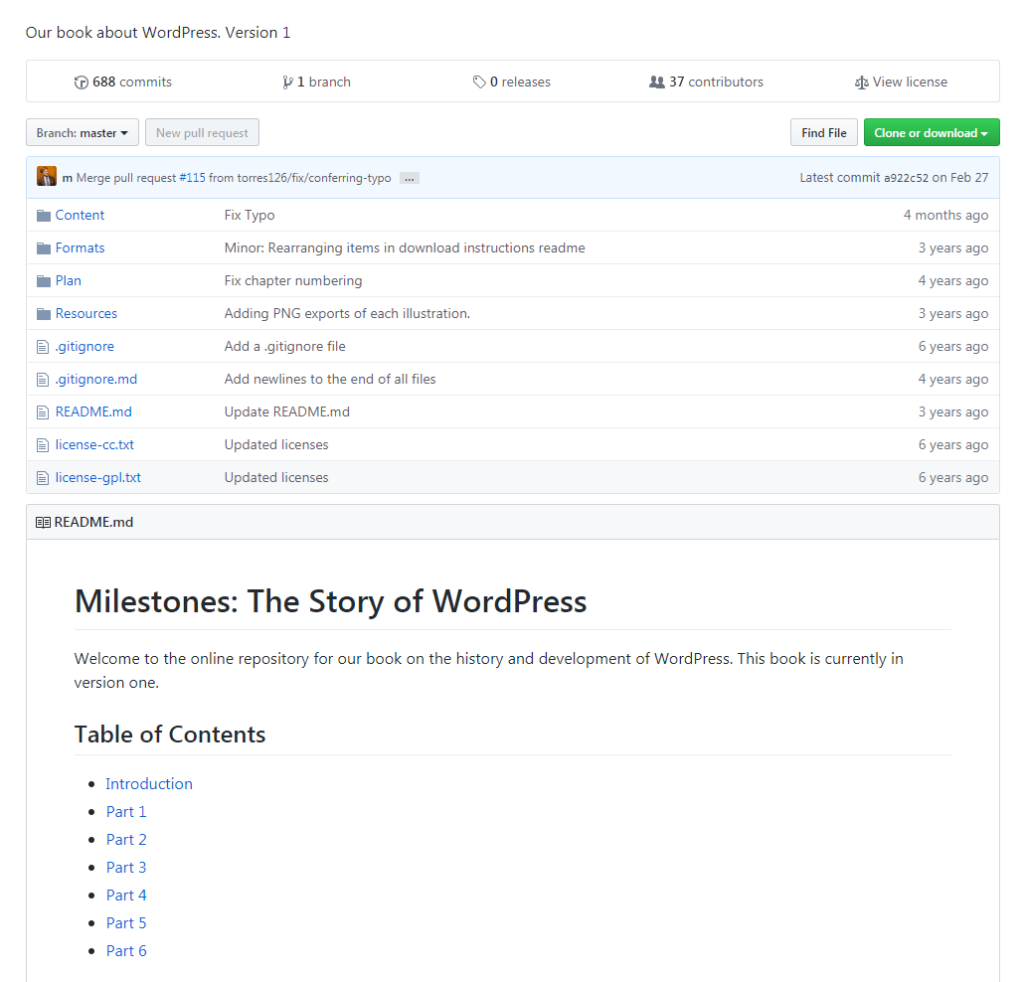Expand the commit message with the ellipsis button
The image size is (1024, 982).
point(409,178)
